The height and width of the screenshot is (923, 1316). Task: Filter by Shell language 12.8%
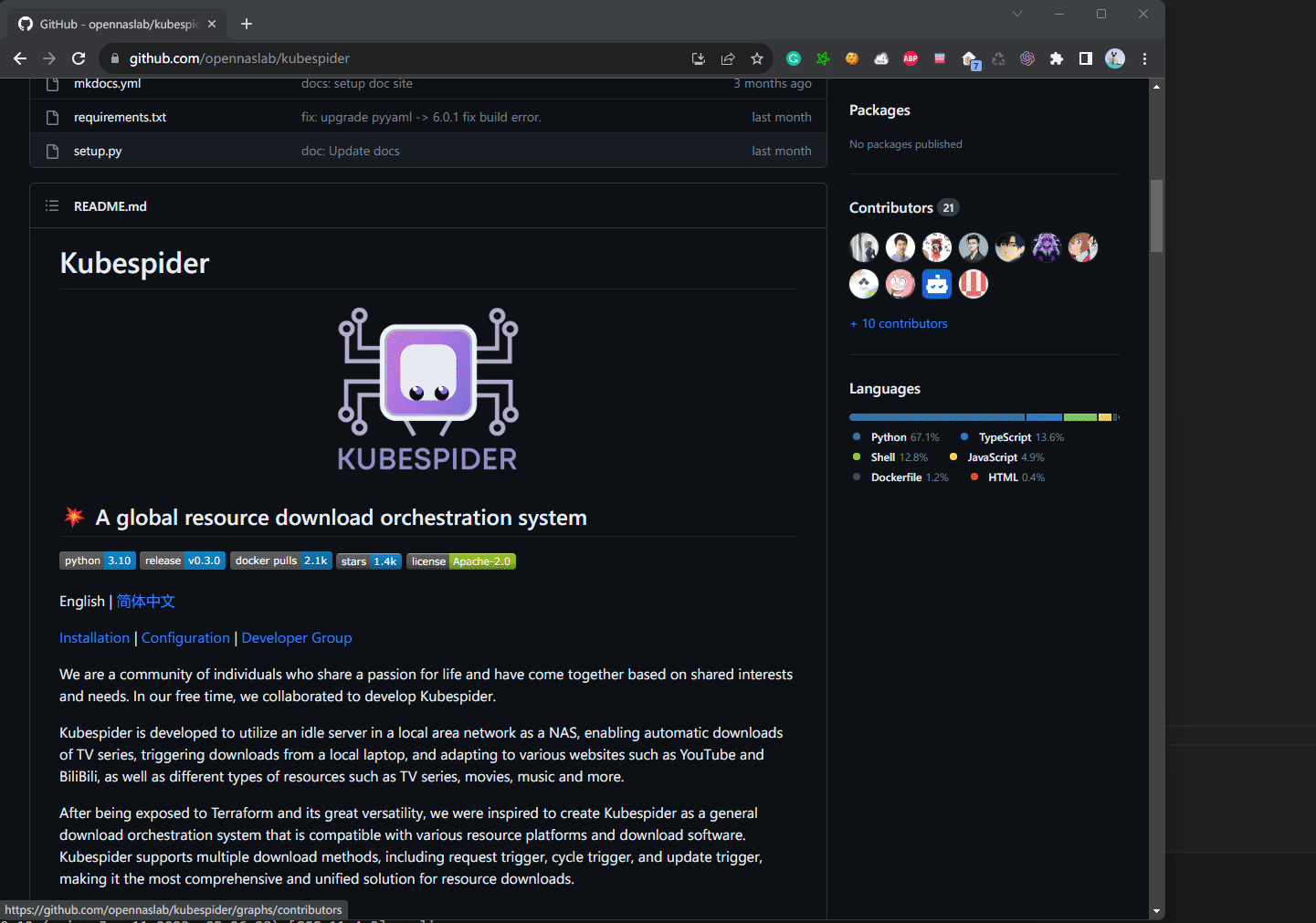point(890,457)
